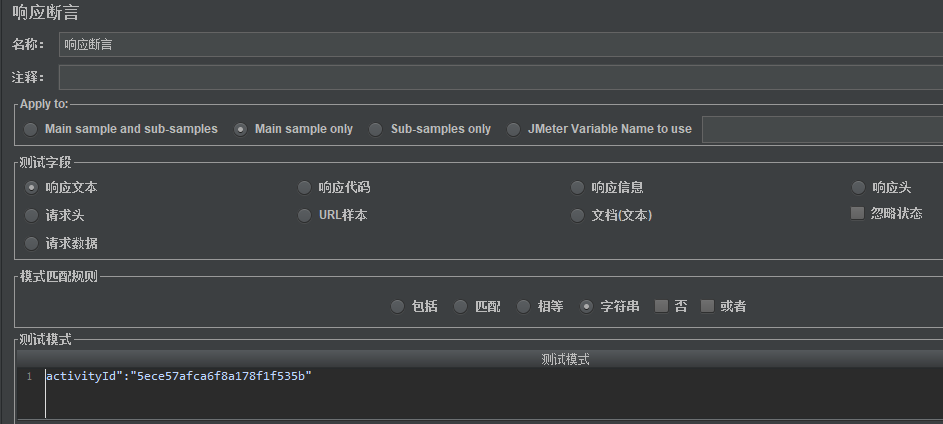Select the 包括 matching rule
943x424 pixels.
point(398,307)
